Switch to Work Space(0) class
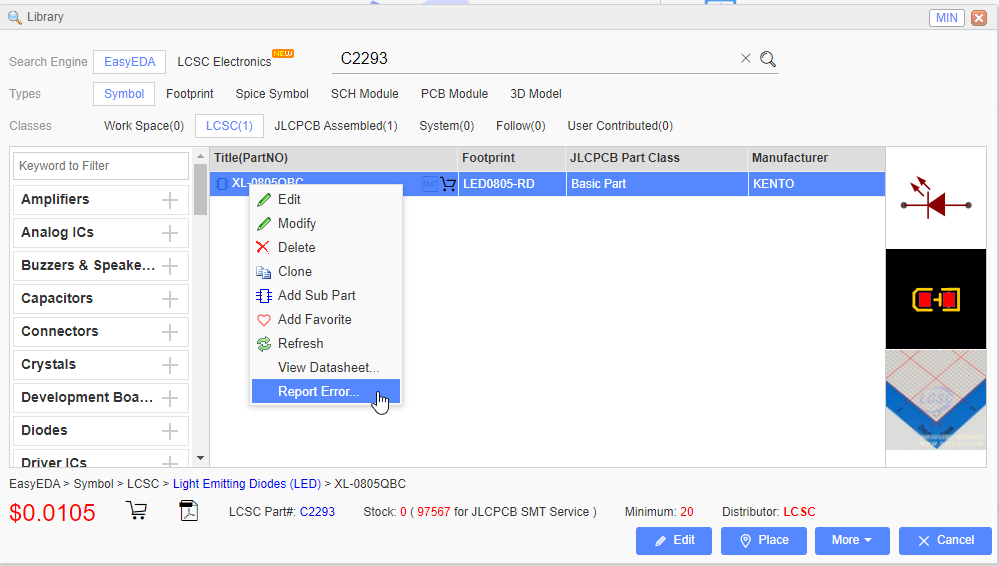Viewport: 999px width, 566px height. click(144, 126)
